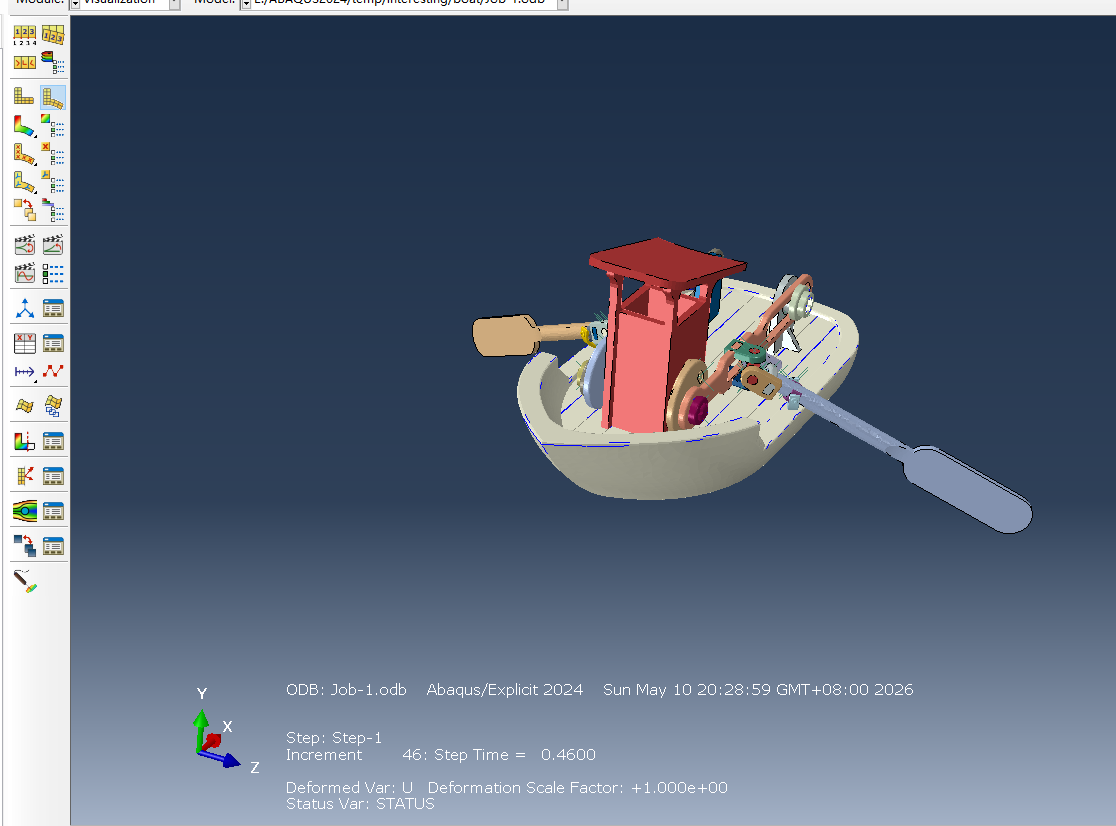This screenshot has width=1116, height=826.
Task: Open Free Body Cut Manager
Action: pos(53,476)
